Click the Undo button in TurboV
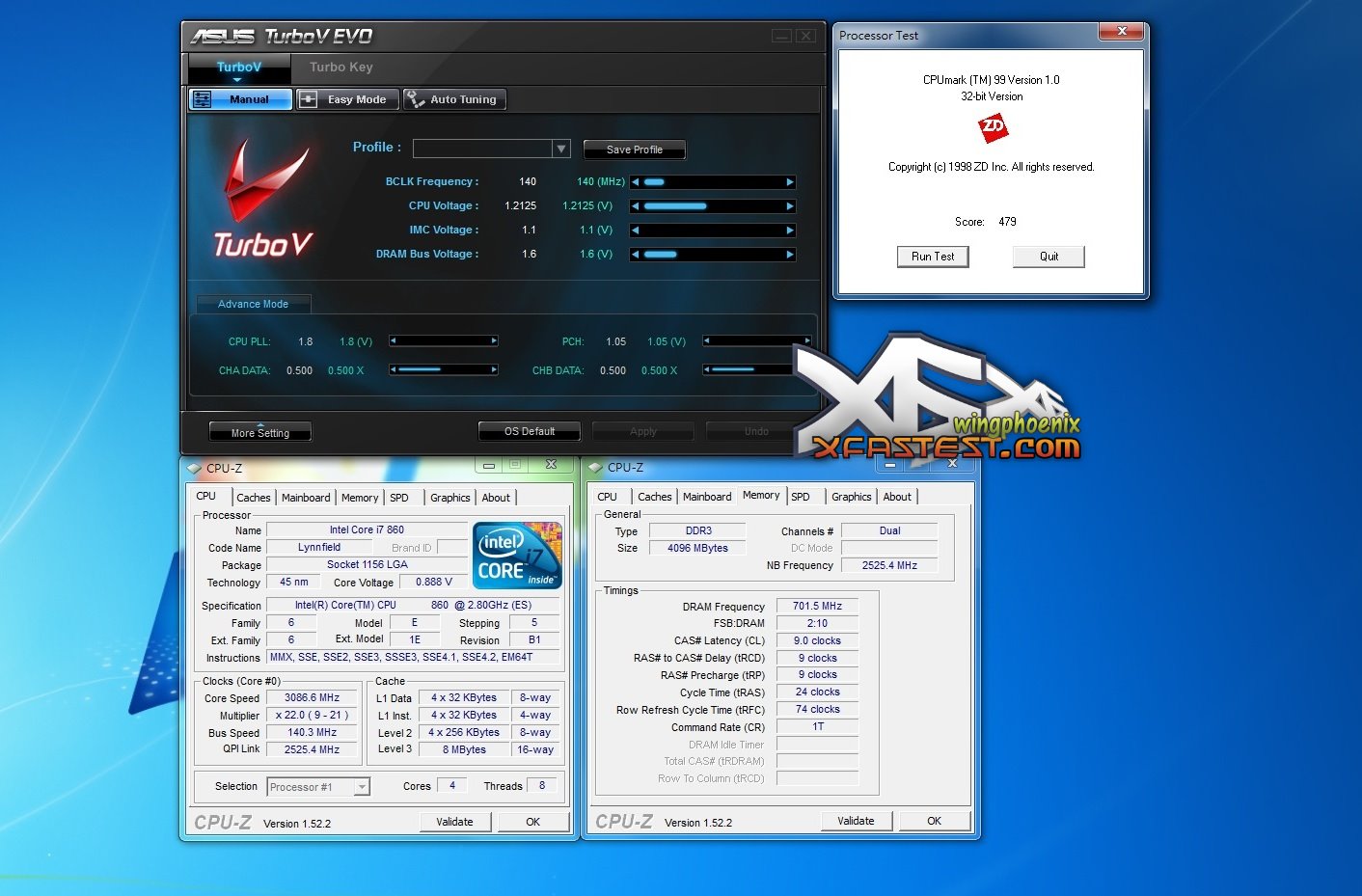The image size is (1362, 896). tap(756, 431)
